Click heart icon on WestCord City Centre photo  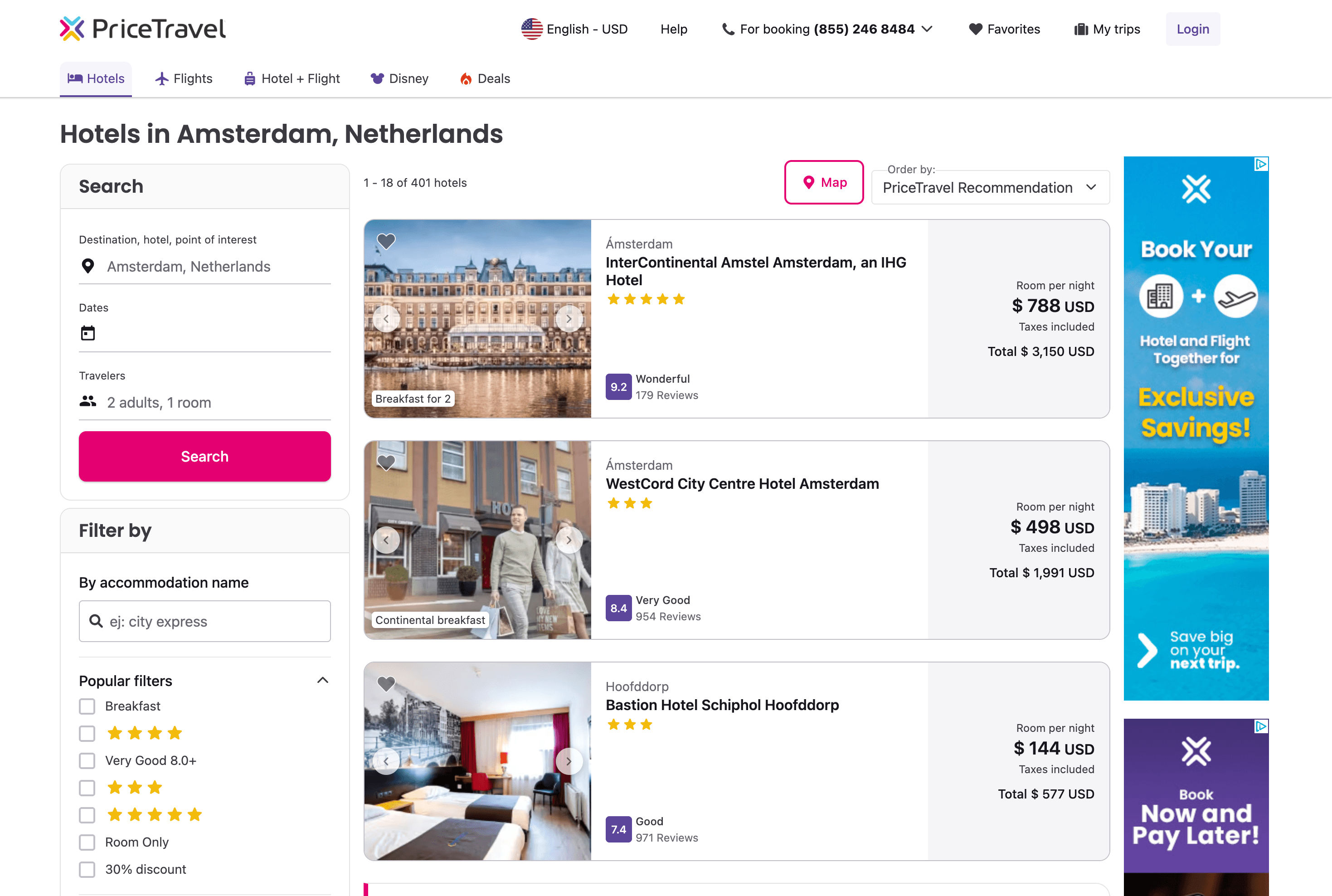pos(386,463)
